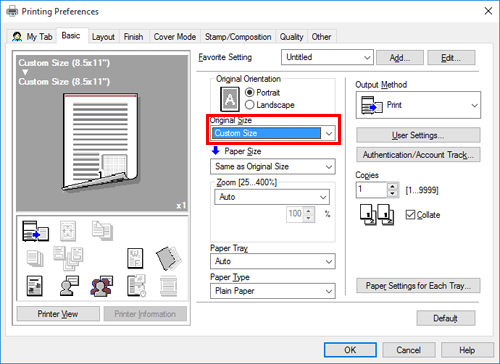Decrease copies with the down spinner arrow
The height and width of the screenshot is (364, 500).
coord(393,193)
